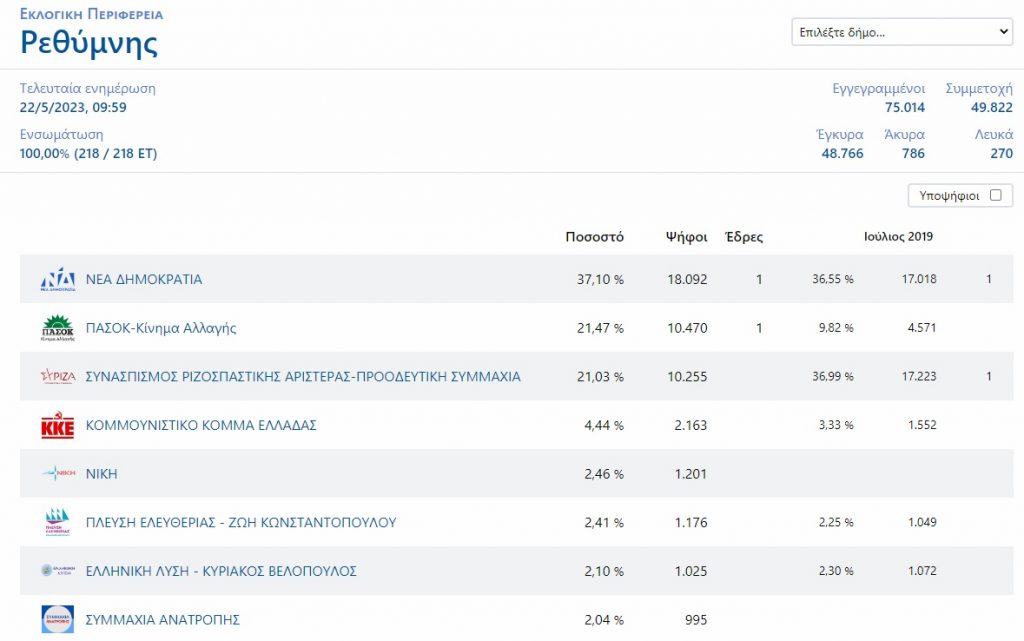The height and width of the screenshot is (641, 1024).
Task: Click the Ποσοστό column header
Action: tap(594, 237)
